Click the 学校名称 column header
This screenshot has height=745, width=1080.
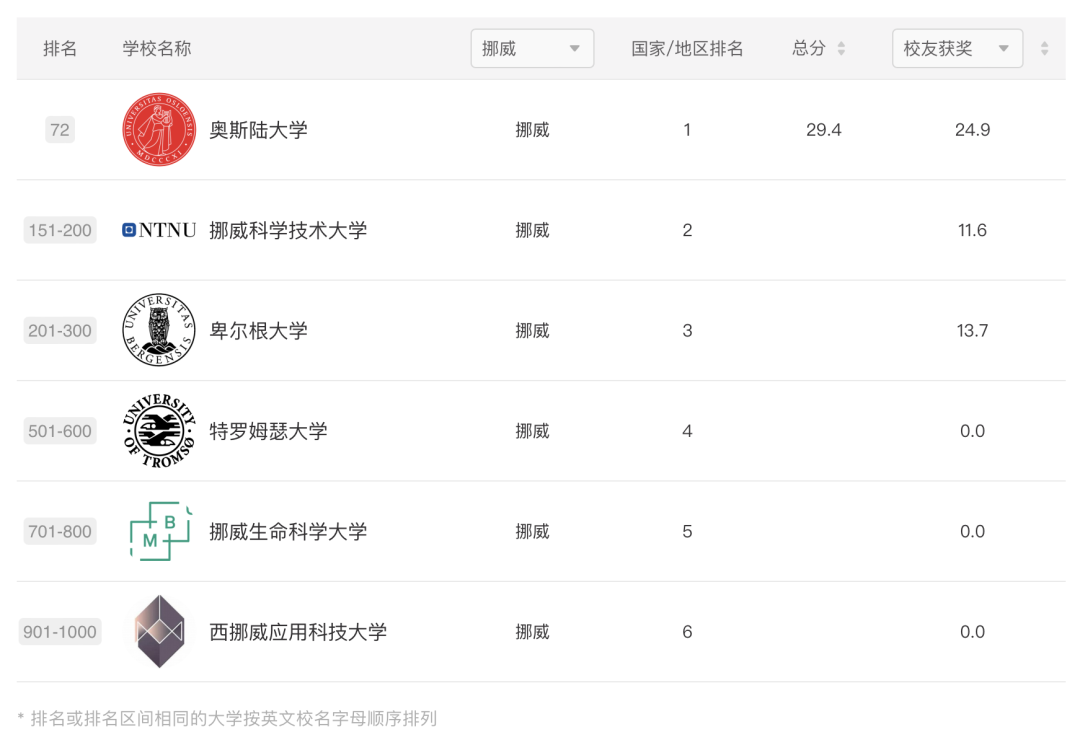pos(156,48)
